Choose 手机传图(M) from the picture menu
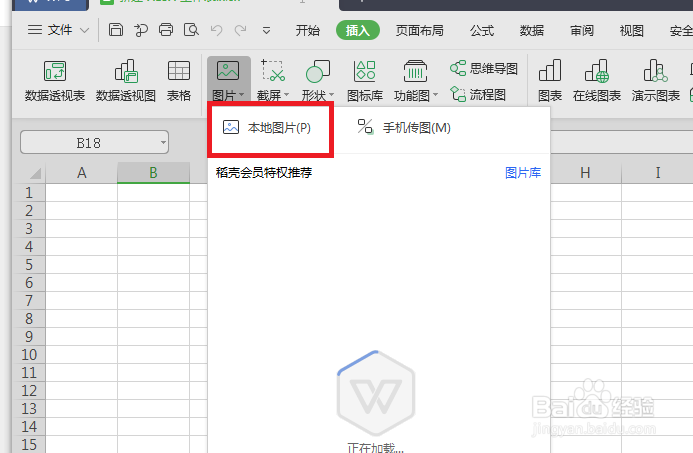The width and height of the screenshot is (693, 453). click(404, 128)
